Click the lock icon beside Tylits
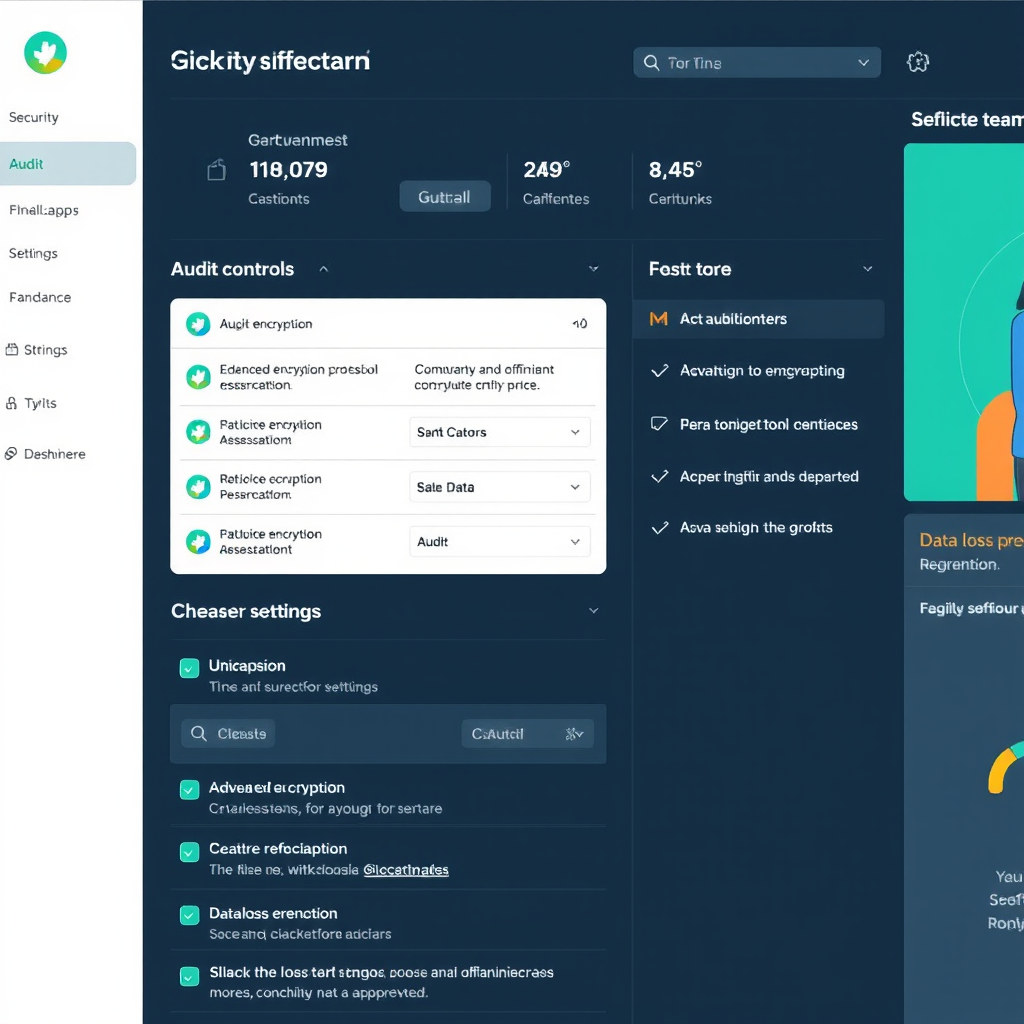The image size is (1024, 1024). (x=12, y=403)
